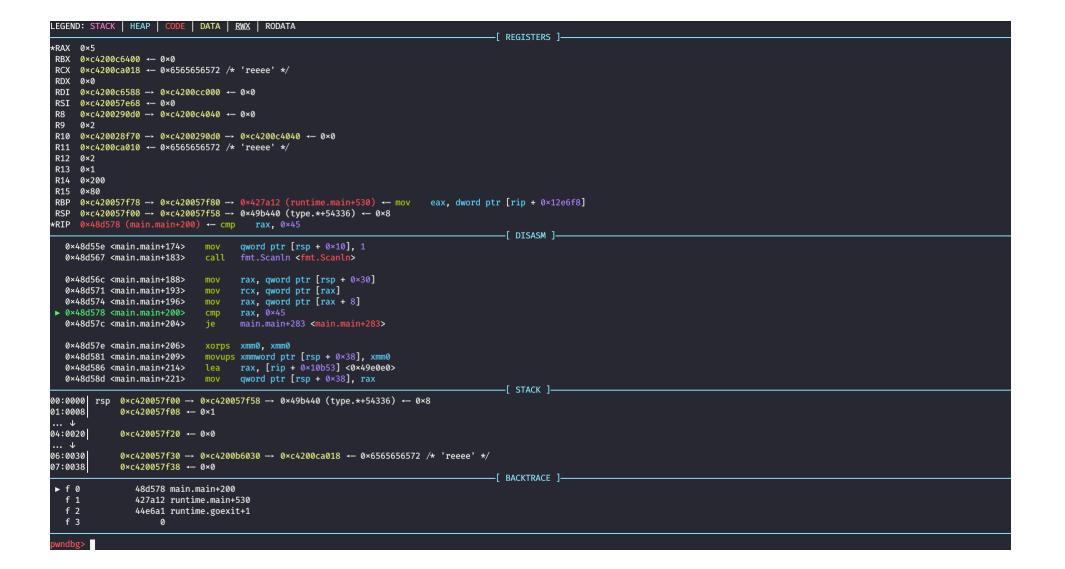
Task: Select the RAX register value 0x5
Action: coord(88,48)
